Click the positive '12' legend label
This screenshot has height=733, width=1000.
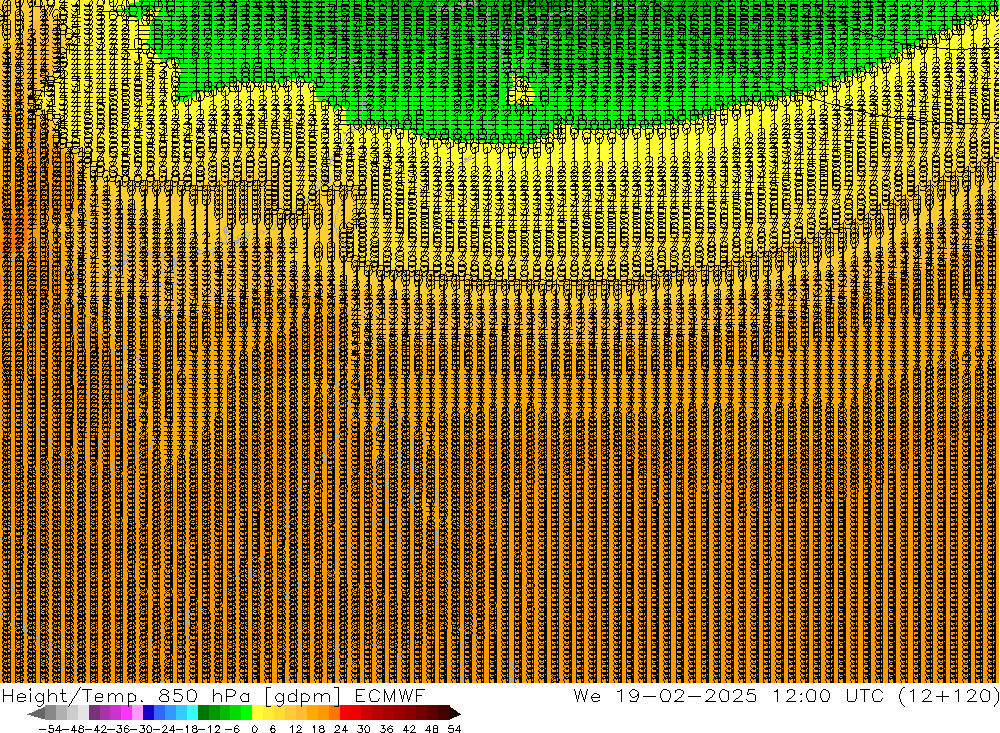295,729
